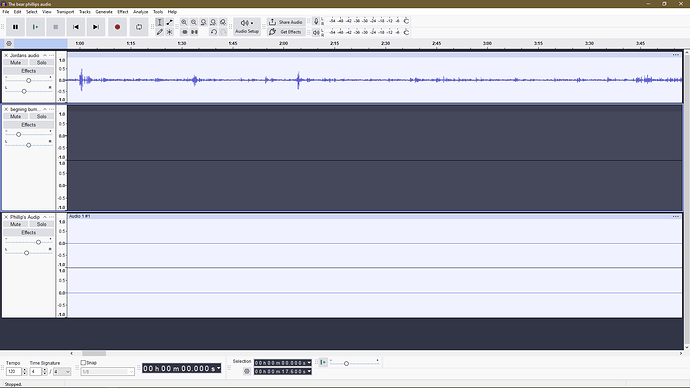The width and height of the screenshot is (690, 388).
Task: Open Effects for Jordans audio track
Action: 29,71
